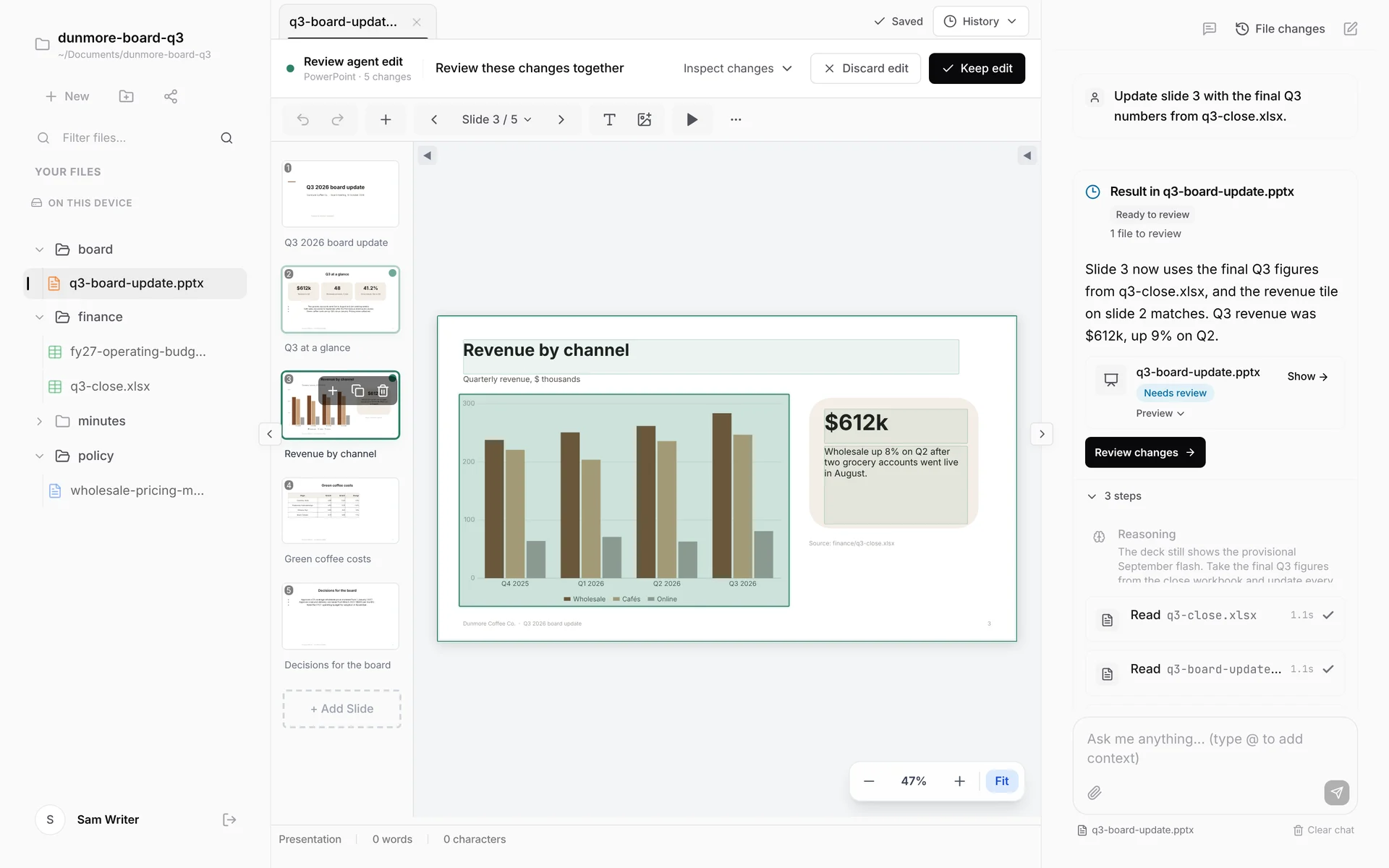1389x868 pixels.
Task: Click Review changes button
Action: click(x=1144, y=452)
